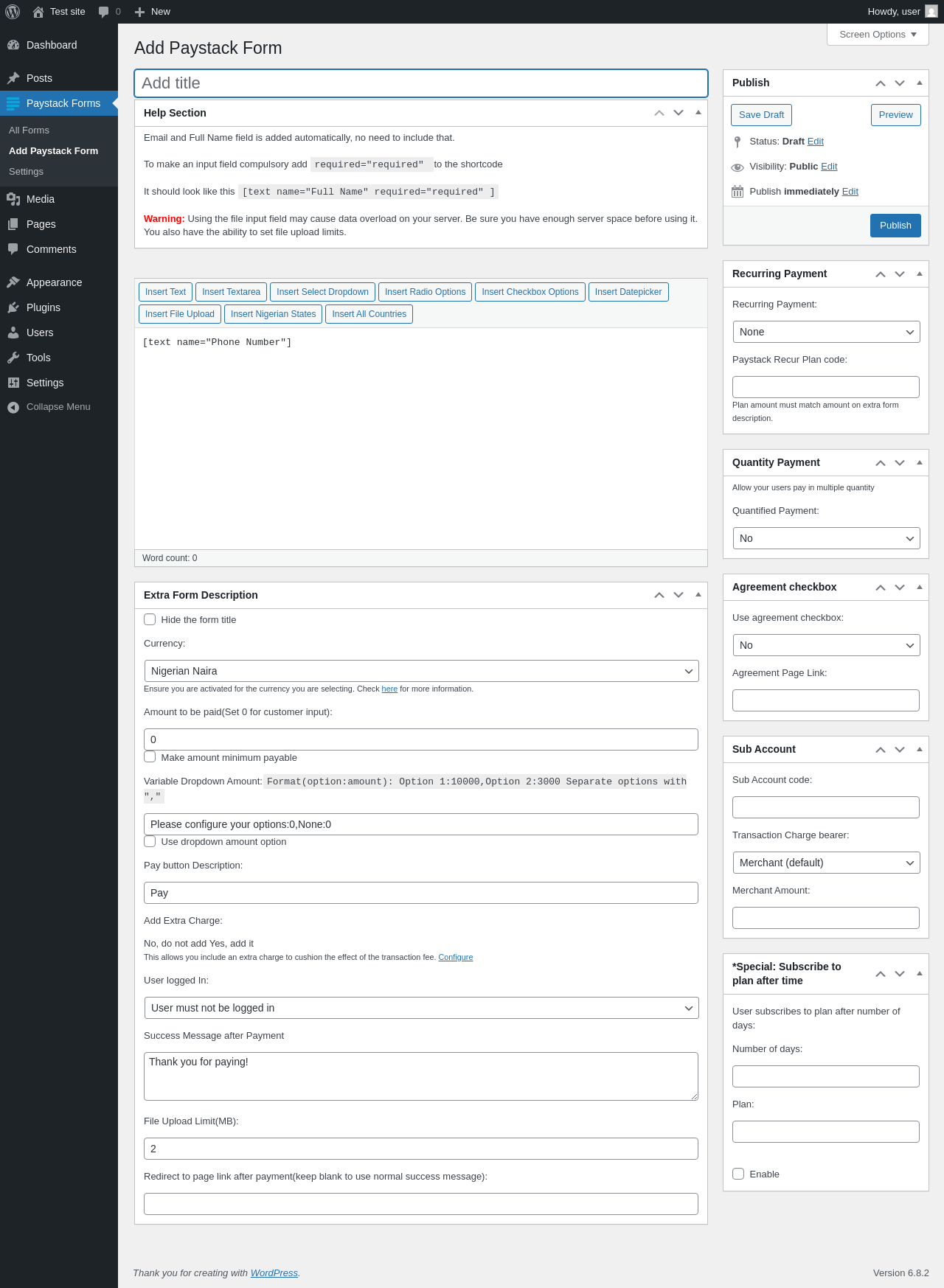Open Transaction Charge bearer dropdown
944x1288 pixels.
click(x=826, y=863)
